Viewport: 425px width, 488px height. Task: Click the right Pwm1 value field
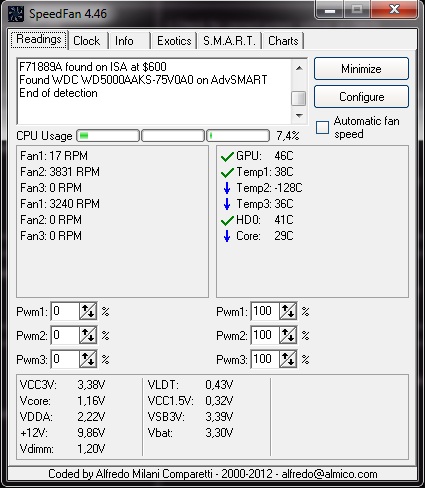pyautogui.click(x=265, y=311)
